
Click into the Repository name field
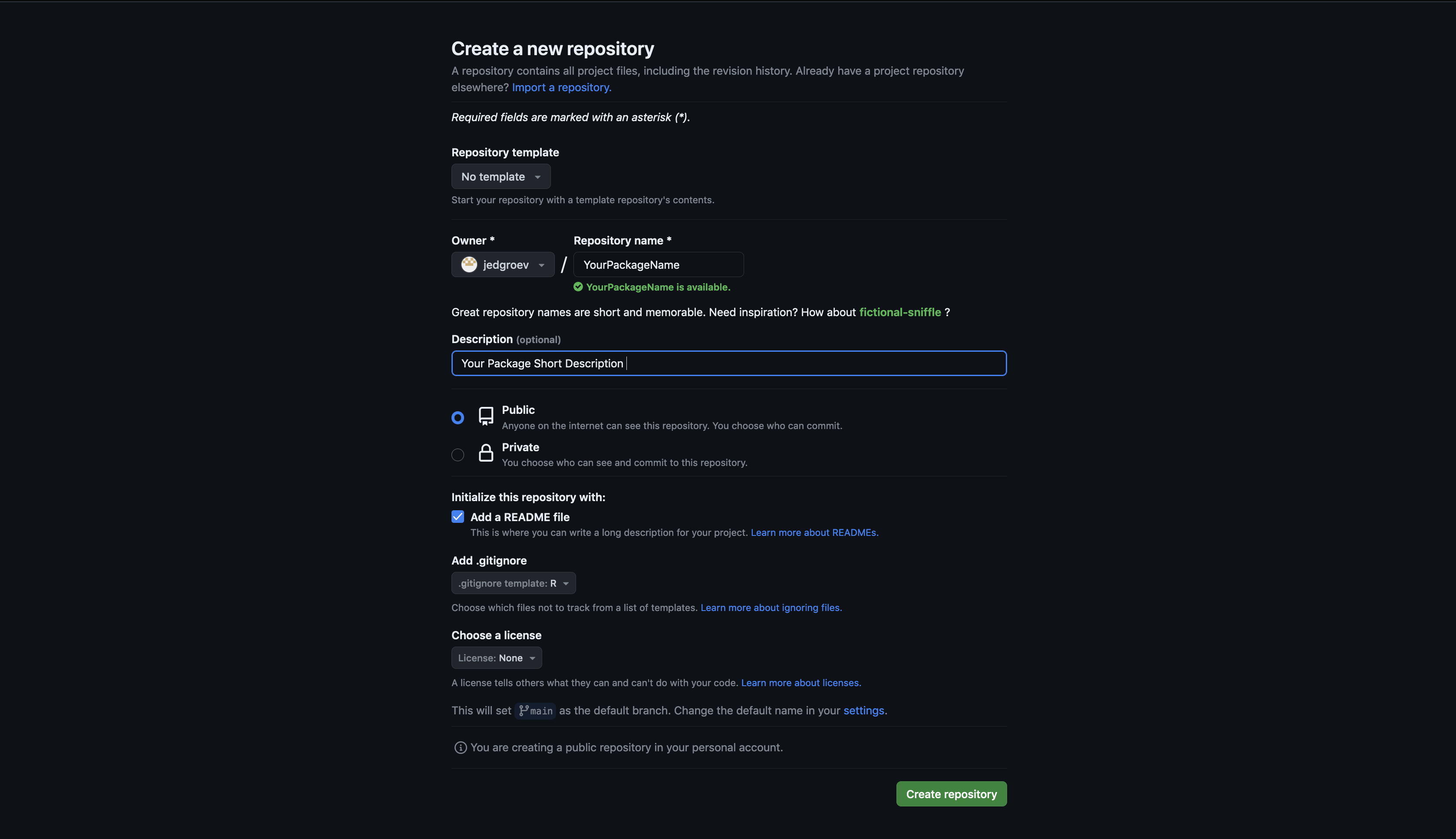tap(658, 264)
